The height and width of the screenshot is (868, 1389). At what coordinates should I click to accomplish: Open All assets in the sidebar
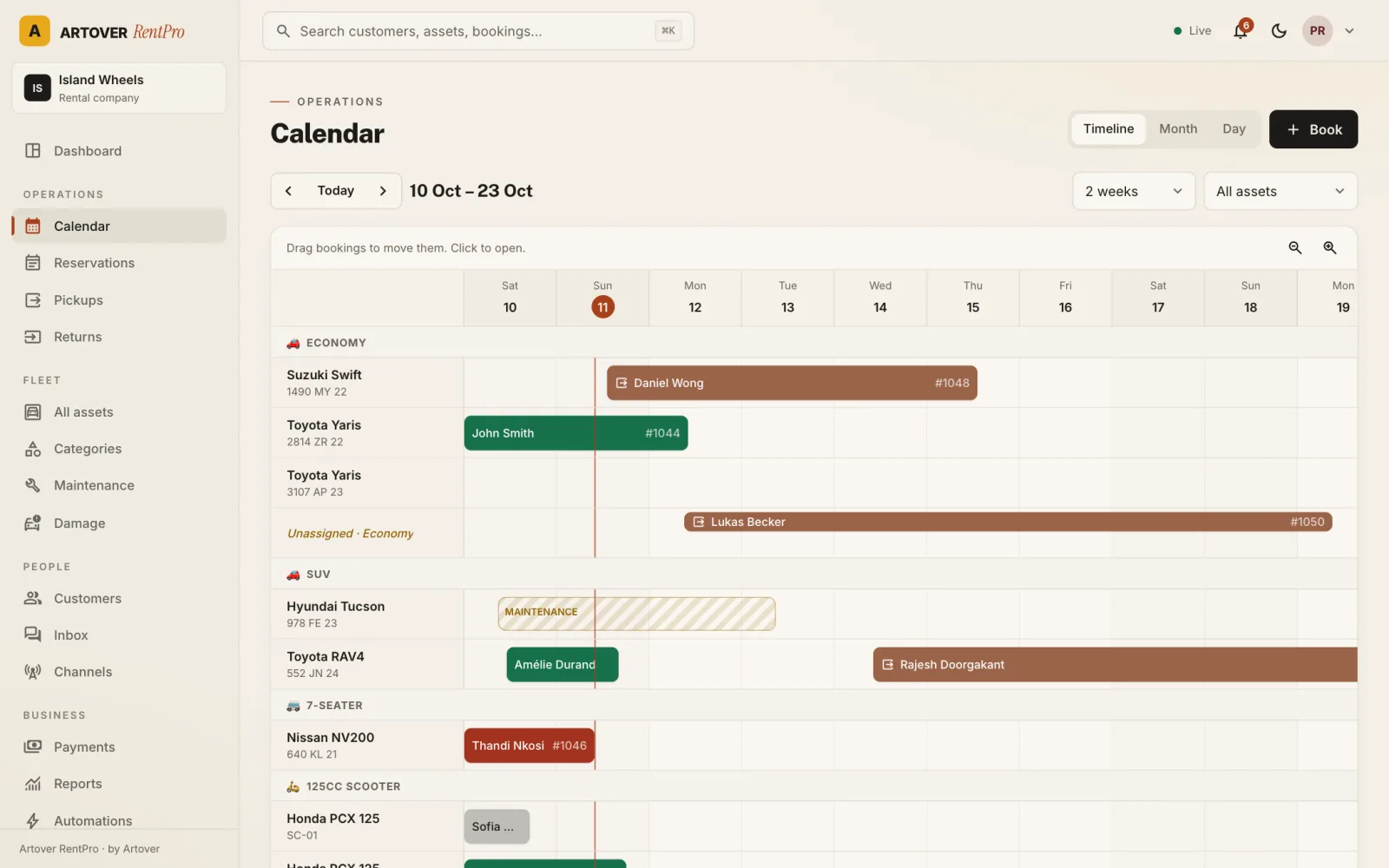[119, 412]
